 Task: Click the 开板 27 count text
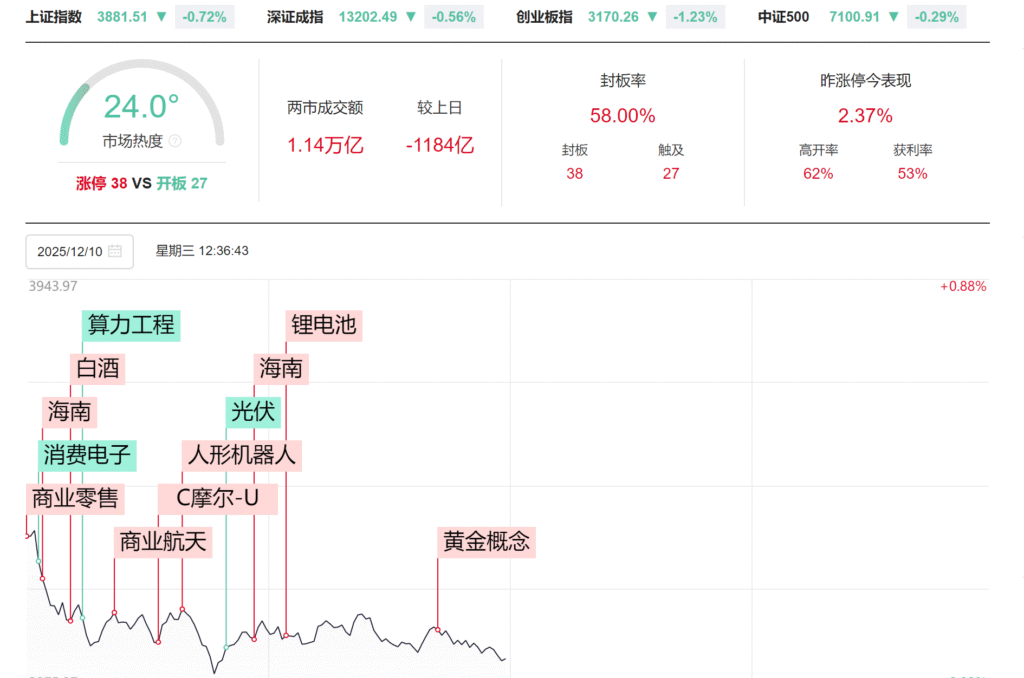pos(182,183)
